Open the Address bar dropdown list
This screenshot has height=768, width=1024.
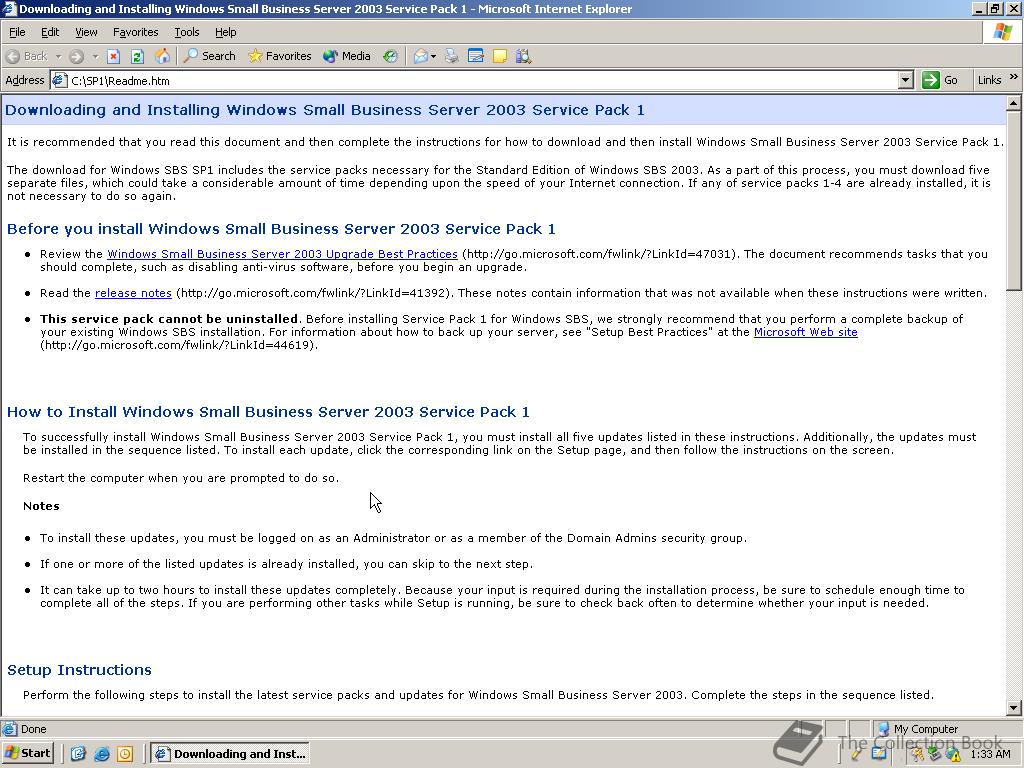(x=905, y=80)
